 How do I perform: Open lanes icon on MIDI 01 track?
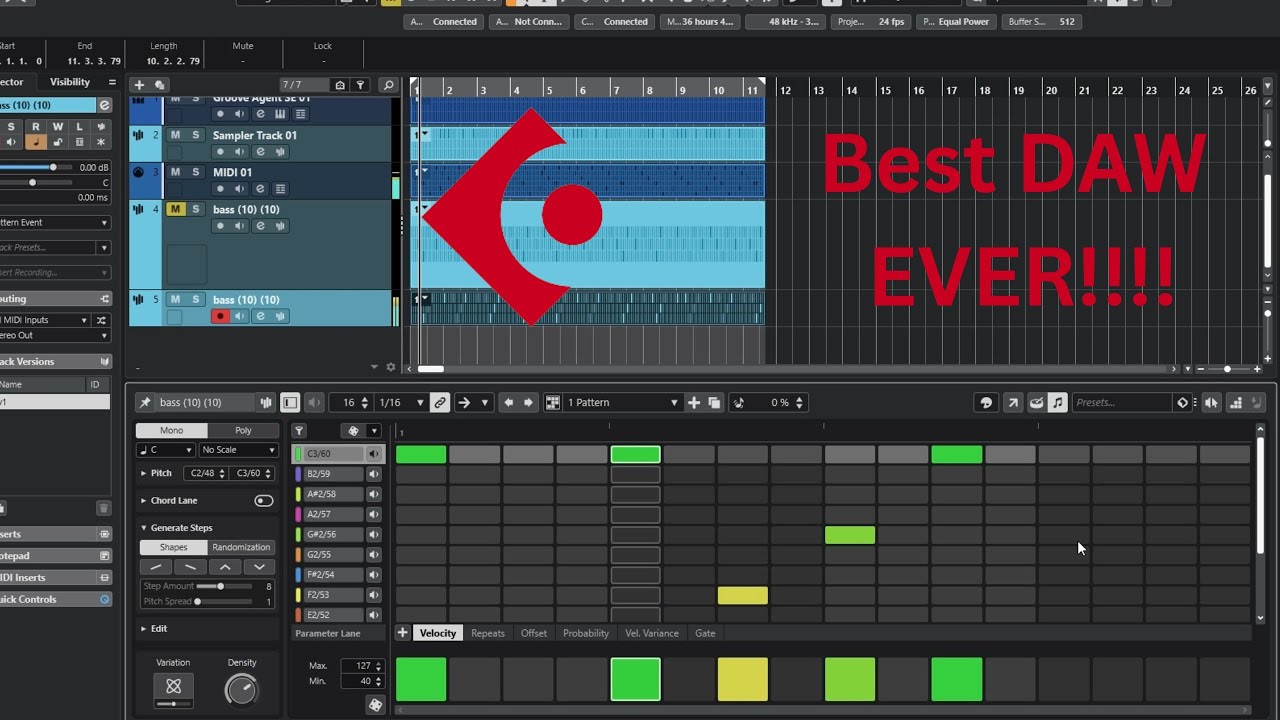tap(280, 189)
